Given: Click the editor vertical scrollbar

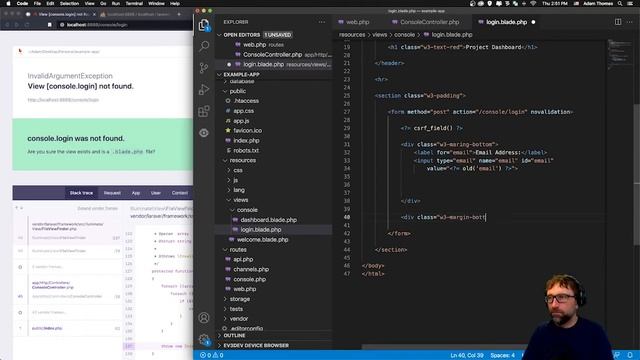Looking at the screenshot, I should [x=637, y=176].
